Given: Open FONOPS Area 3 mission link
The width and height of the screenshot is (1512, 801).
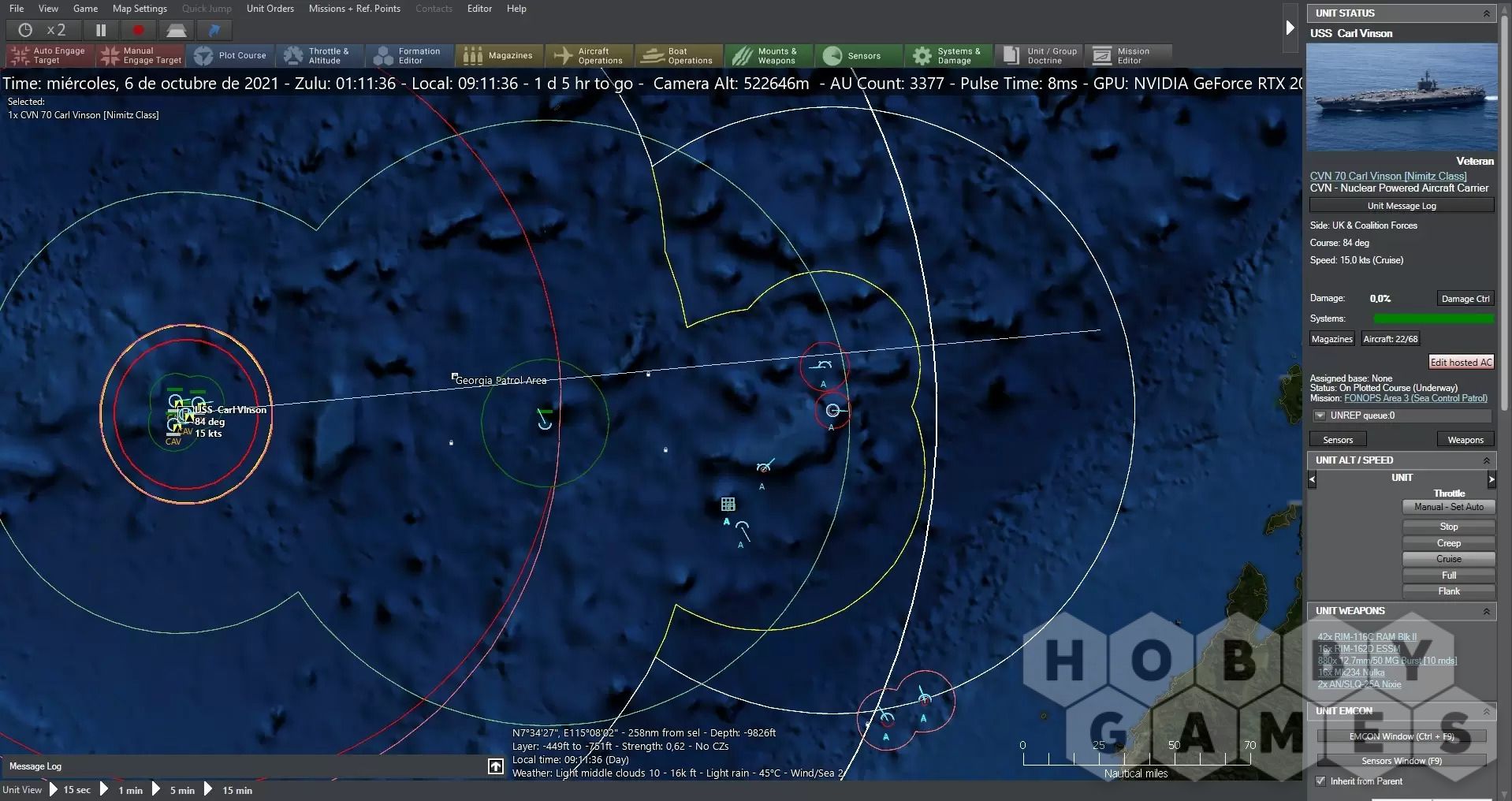Looking at the screenshot, I should 1416,398.
